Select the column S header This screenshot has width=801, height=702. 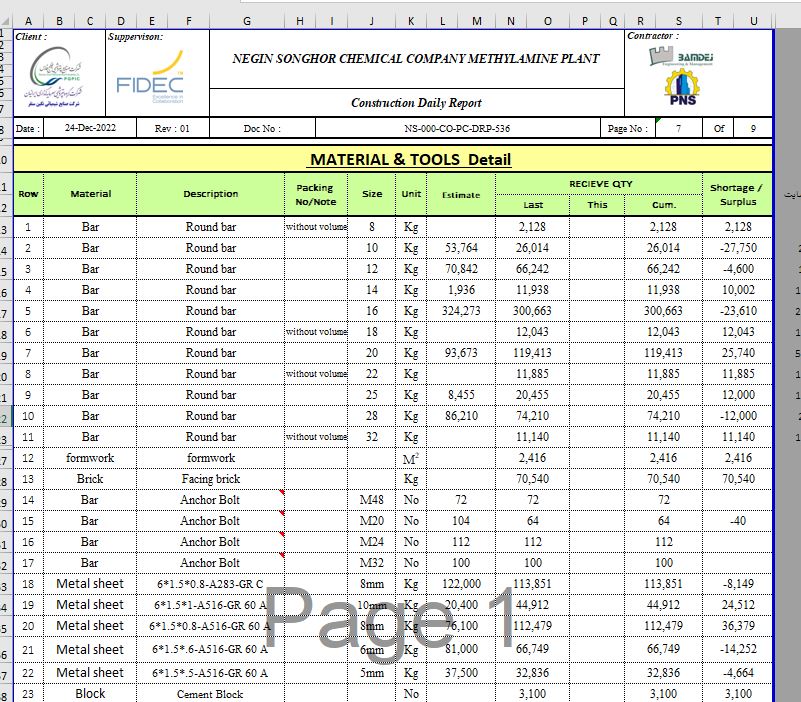click(x=679, y=21)
